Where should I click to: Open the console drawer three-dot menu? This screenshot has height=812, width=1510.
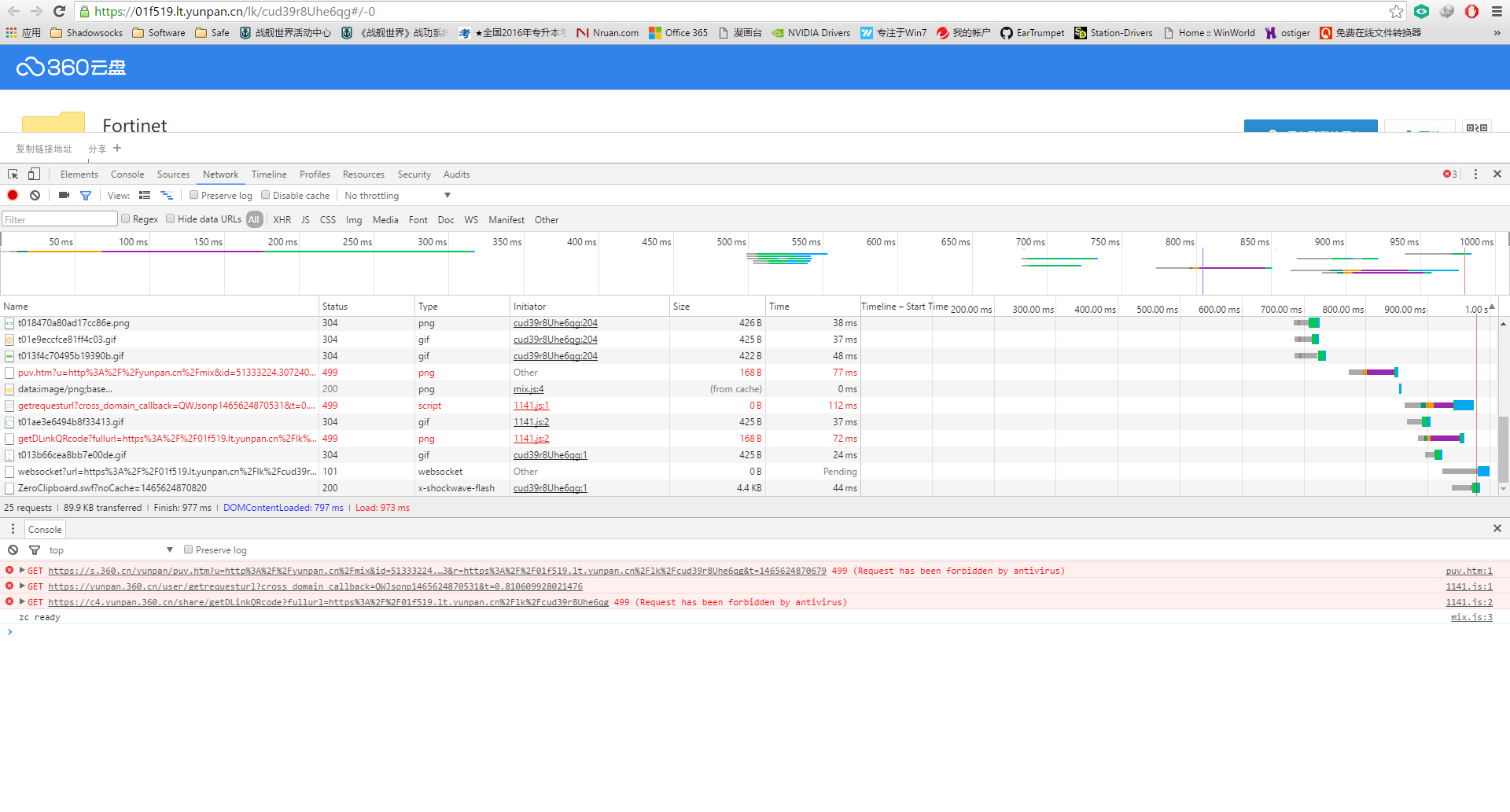13,529
